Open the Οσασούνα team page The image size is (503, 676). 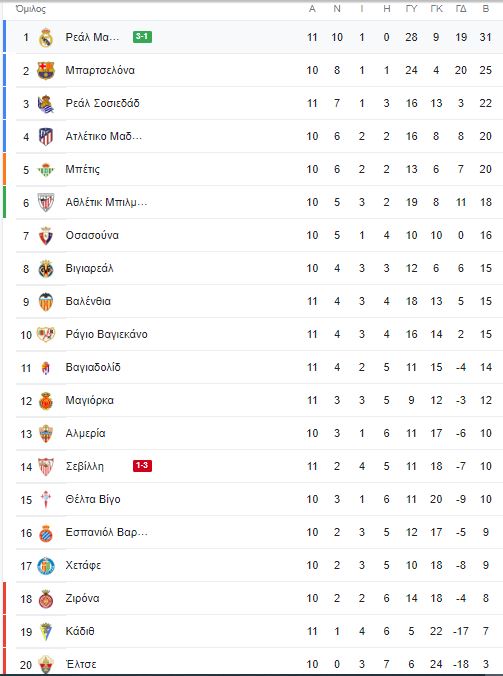pos(92,235)
